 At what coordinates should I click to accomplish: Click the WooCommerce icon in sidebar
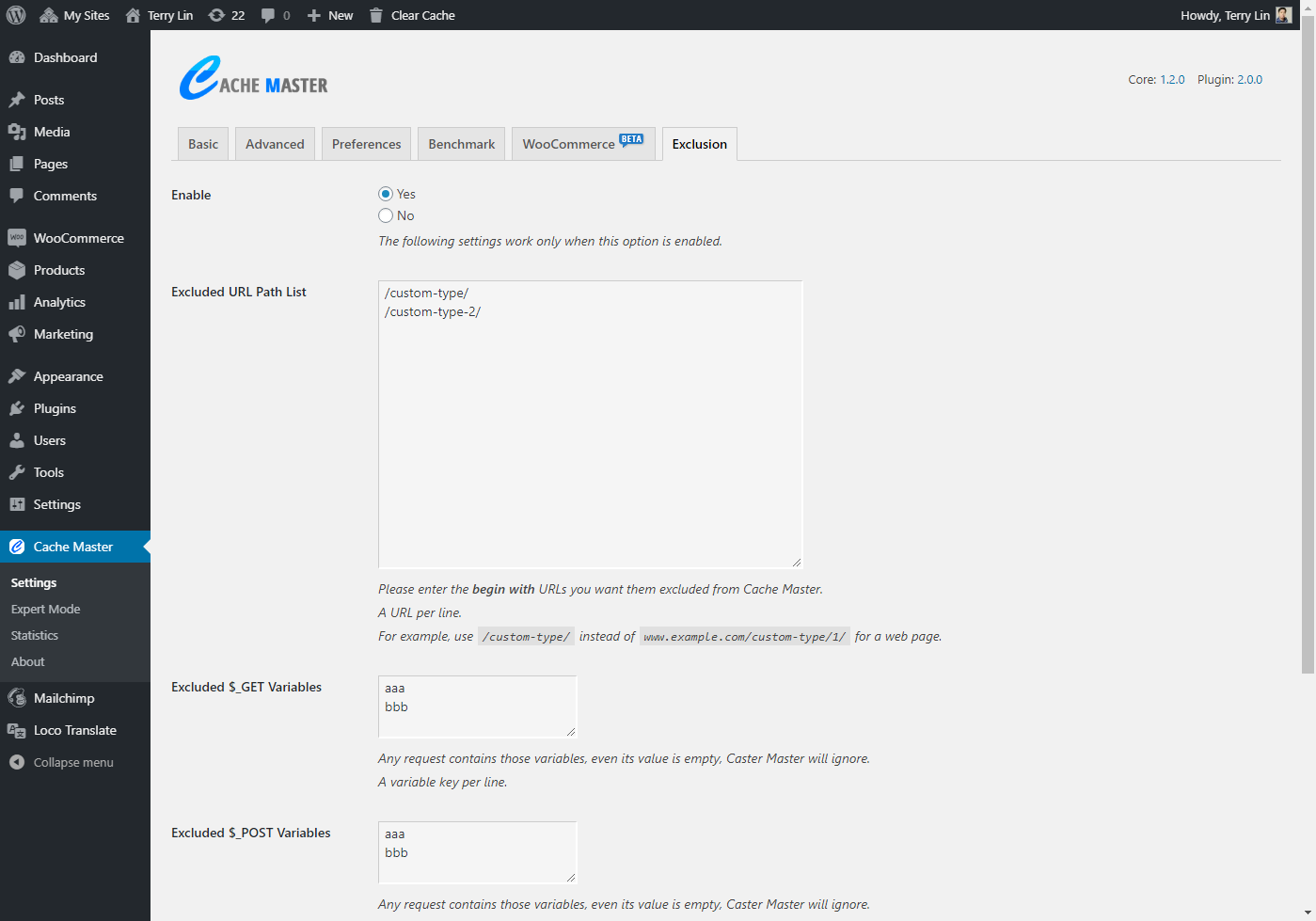pos(17,238)
